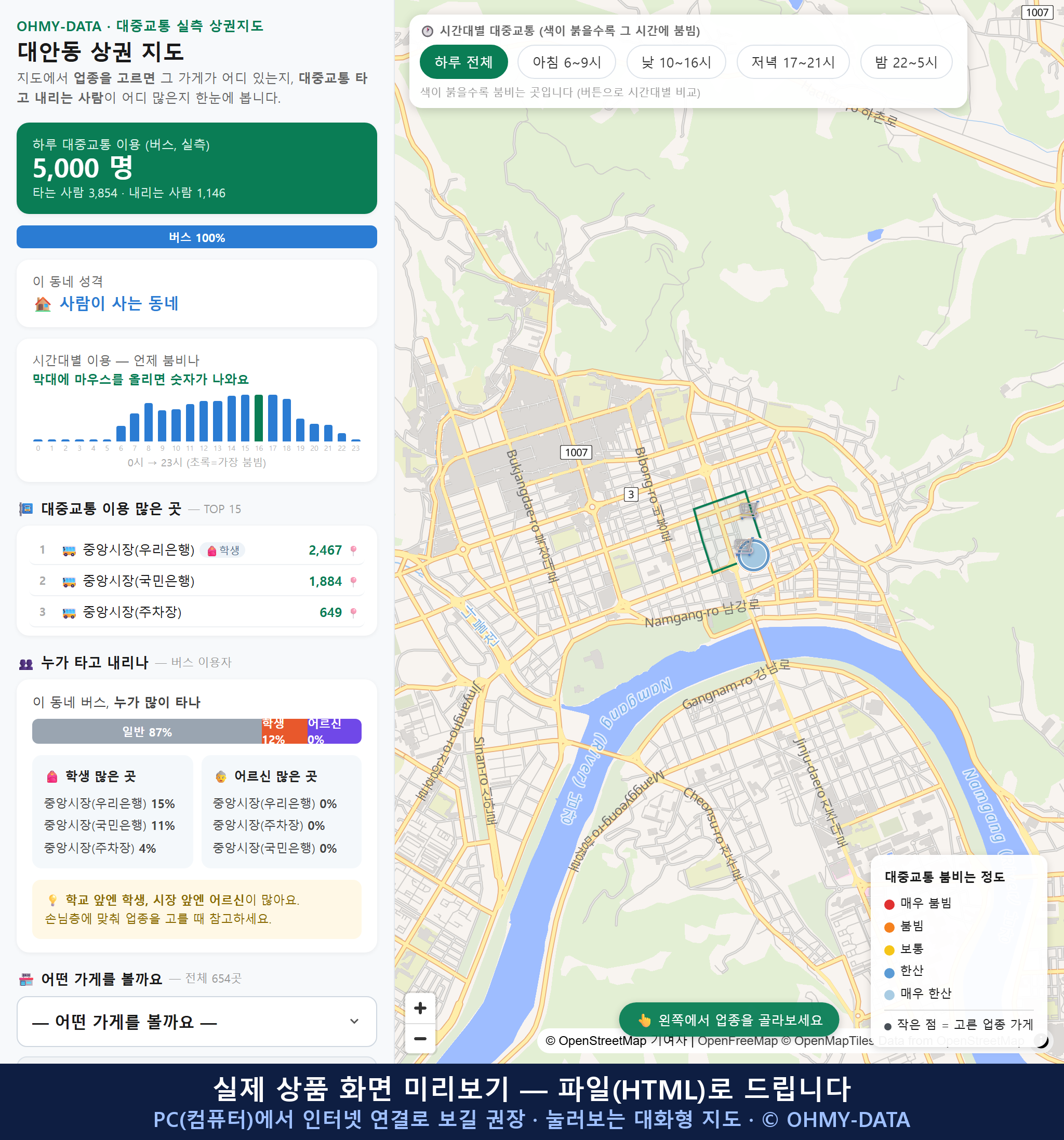Screen dimensions: 1064x1140
Task: Open the OpenMapTiles attribution link
Action: click(828, 1040)
